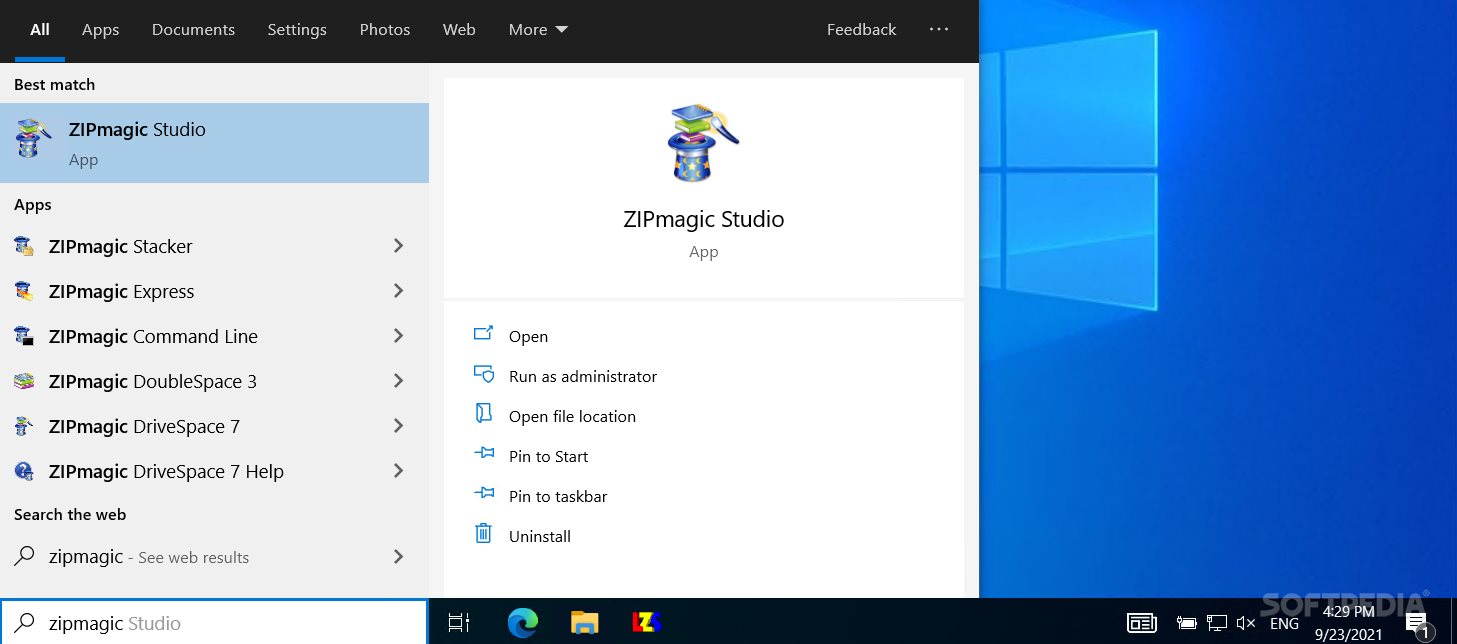Click the battery power tray icon
The height and width of the screenshot is (644, 1457).
click(1187, 623)
